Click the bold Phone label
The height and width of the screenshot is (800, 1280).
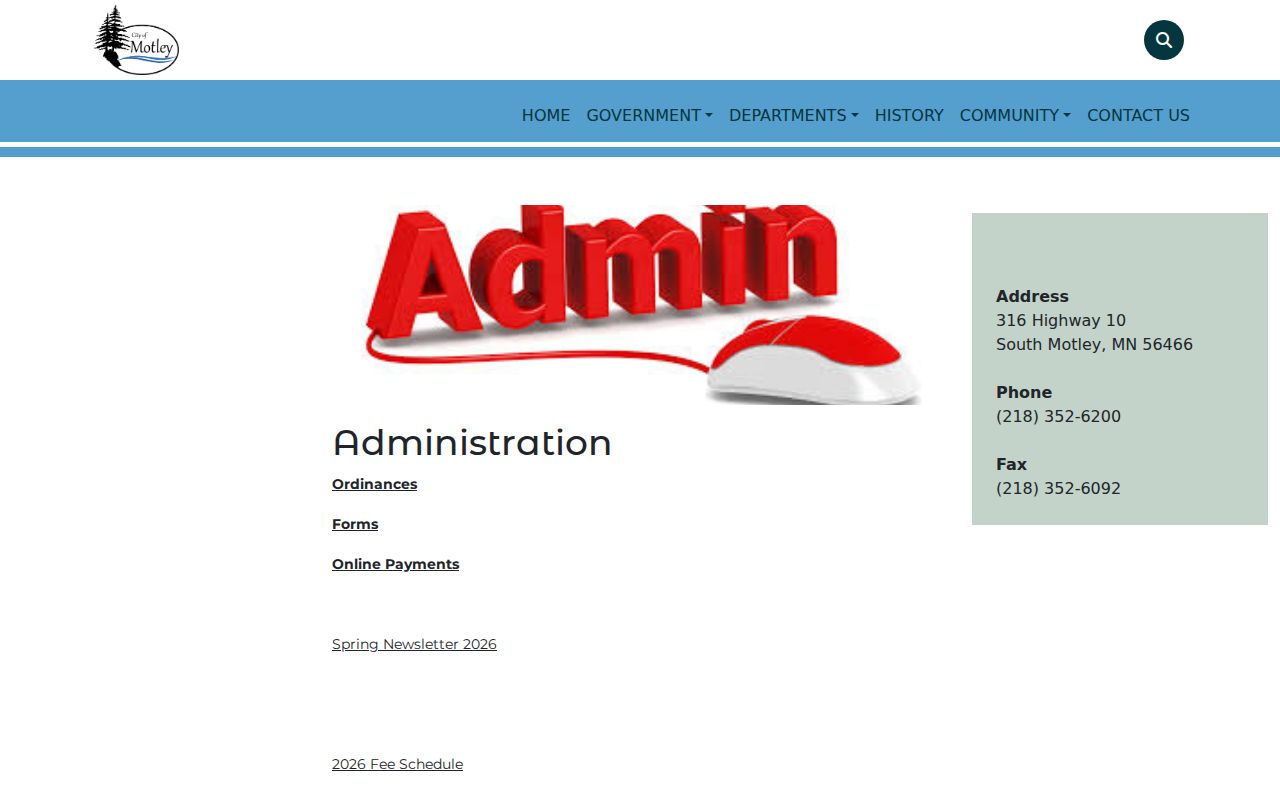pyautogui.click(x=1024, y=393)
